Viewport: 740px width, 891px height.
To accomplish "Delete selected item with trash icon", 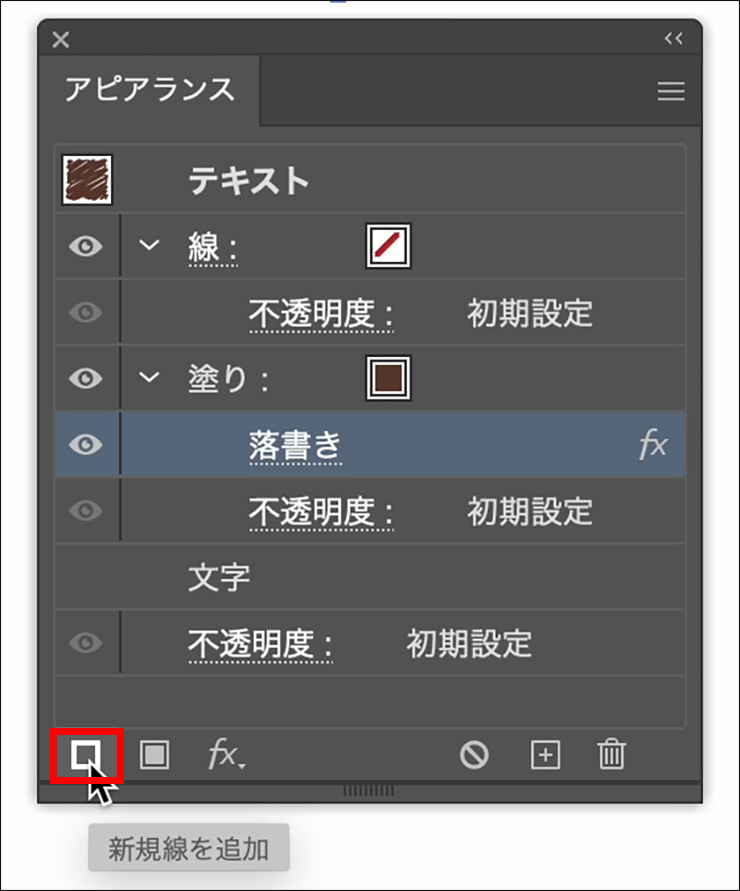I will coord(610,755).
